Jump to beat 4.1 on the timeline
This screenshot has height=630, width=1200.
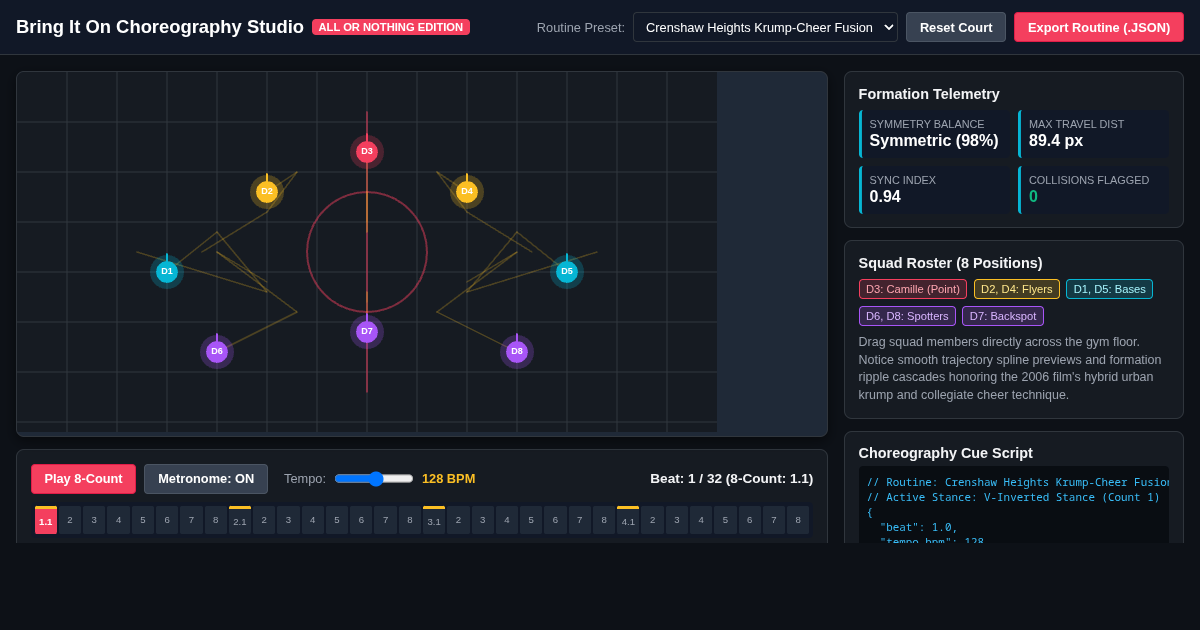(x=628, y=520)
